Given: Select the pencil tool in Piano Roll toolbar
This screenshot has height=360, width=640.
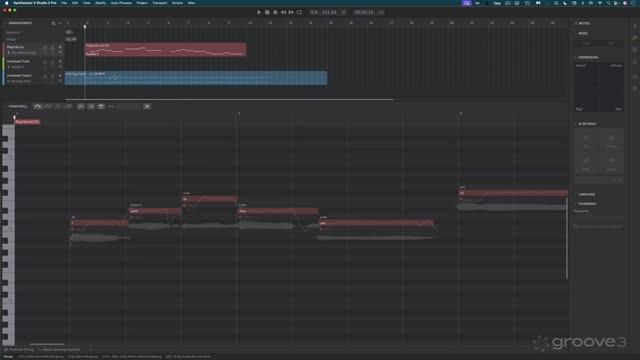Looking at the screenshot, I should pyautogui.click(x=48, y=106).
